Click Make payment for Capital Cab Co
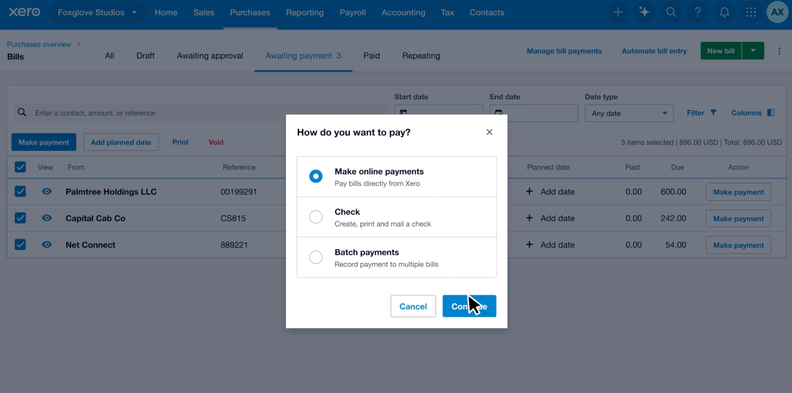Image resolution: width=792 pixels, height=393 pixels. point(738,219)
